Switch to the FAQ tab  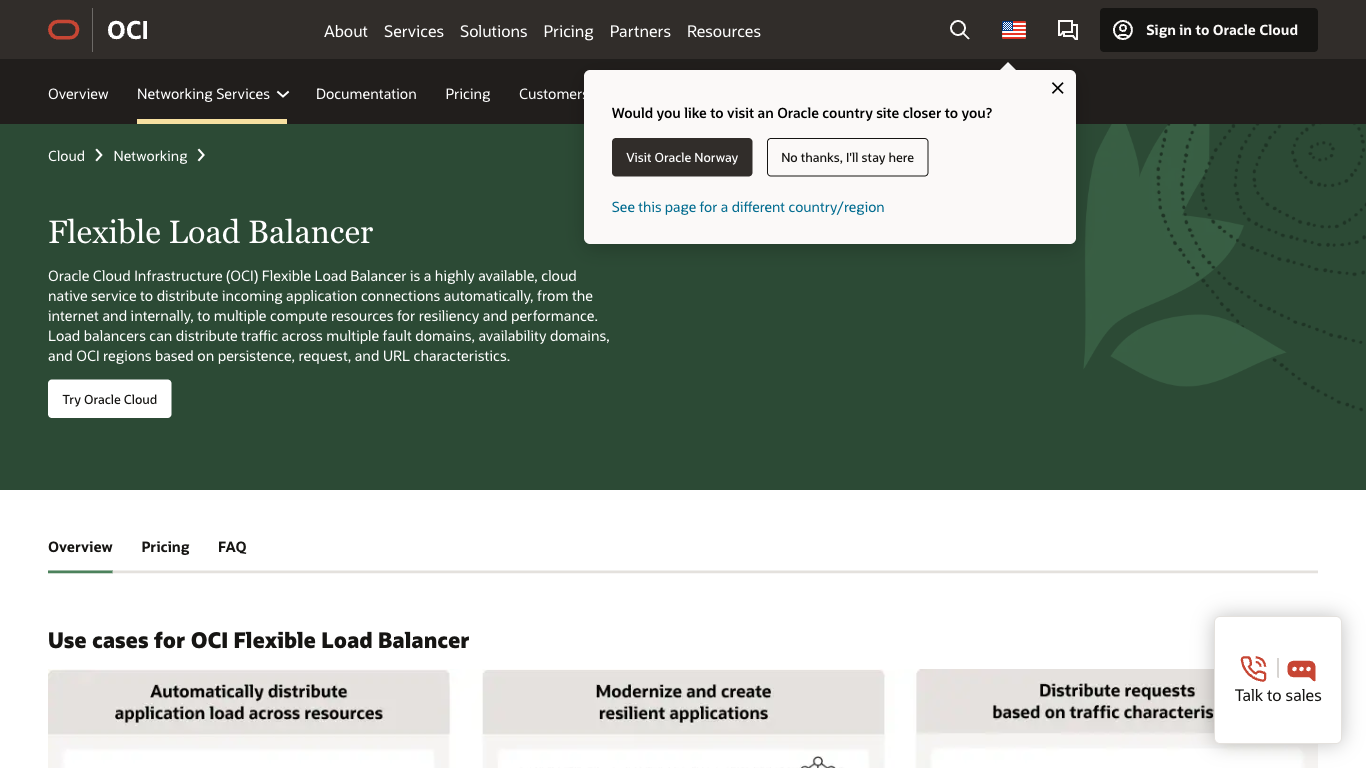[x=232, y=547]
